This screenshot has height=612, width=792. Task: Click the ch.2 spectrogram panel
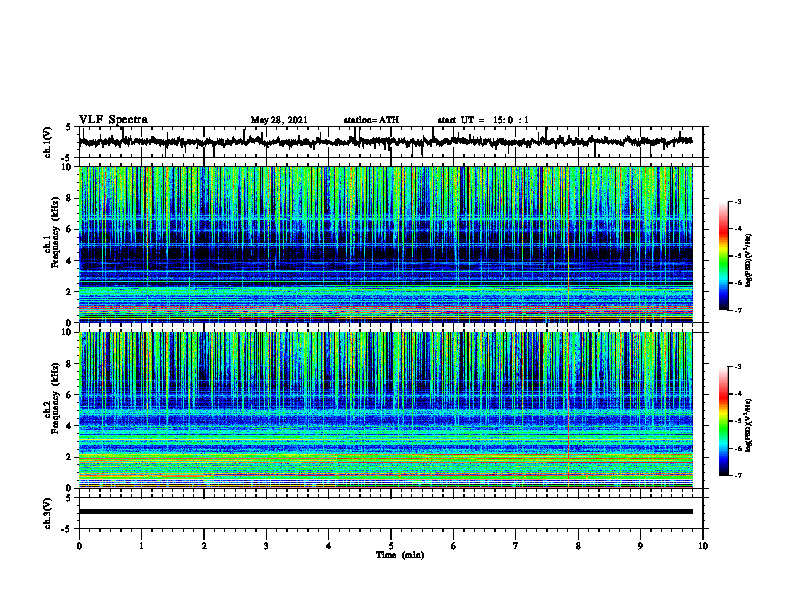tap(385, 410)
